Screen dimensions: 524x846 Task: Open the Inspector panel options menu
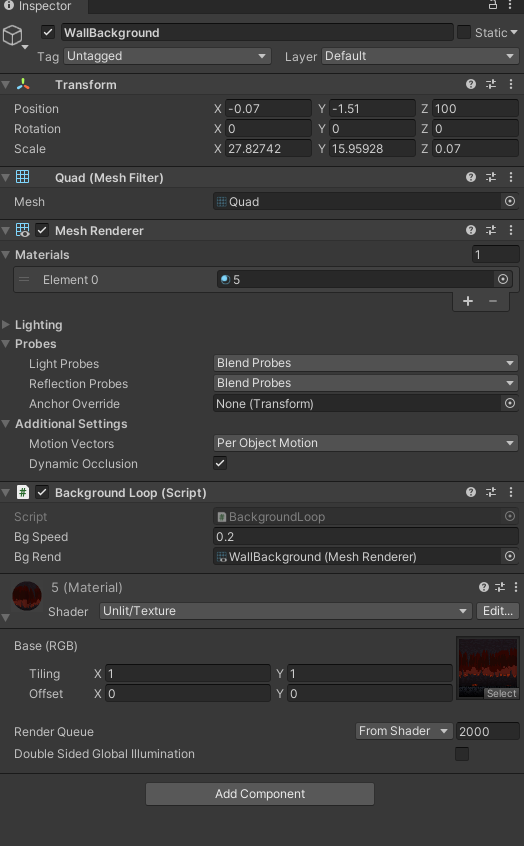[510, 5]
